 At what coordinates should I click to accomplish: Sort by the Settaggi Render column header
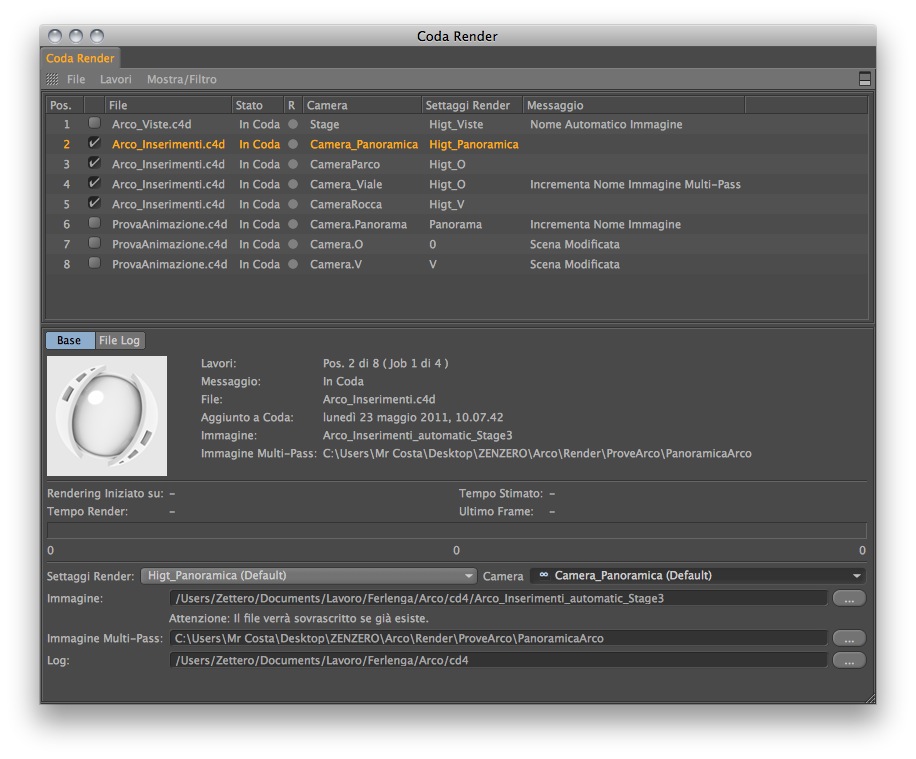[x=471, y=105]
